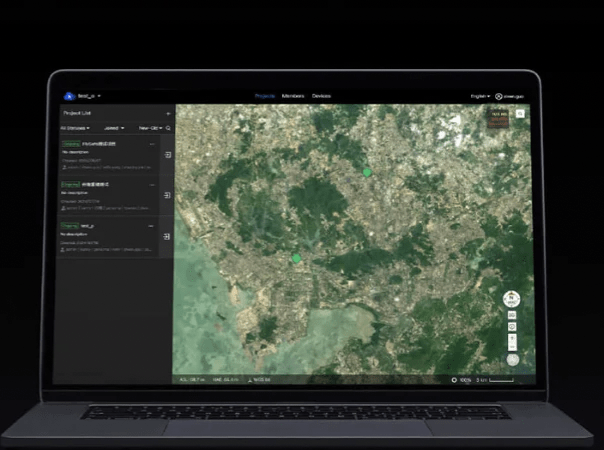Open more options for test_p project
The height and width of the screenshot is (450, 604).
point(151,226)
